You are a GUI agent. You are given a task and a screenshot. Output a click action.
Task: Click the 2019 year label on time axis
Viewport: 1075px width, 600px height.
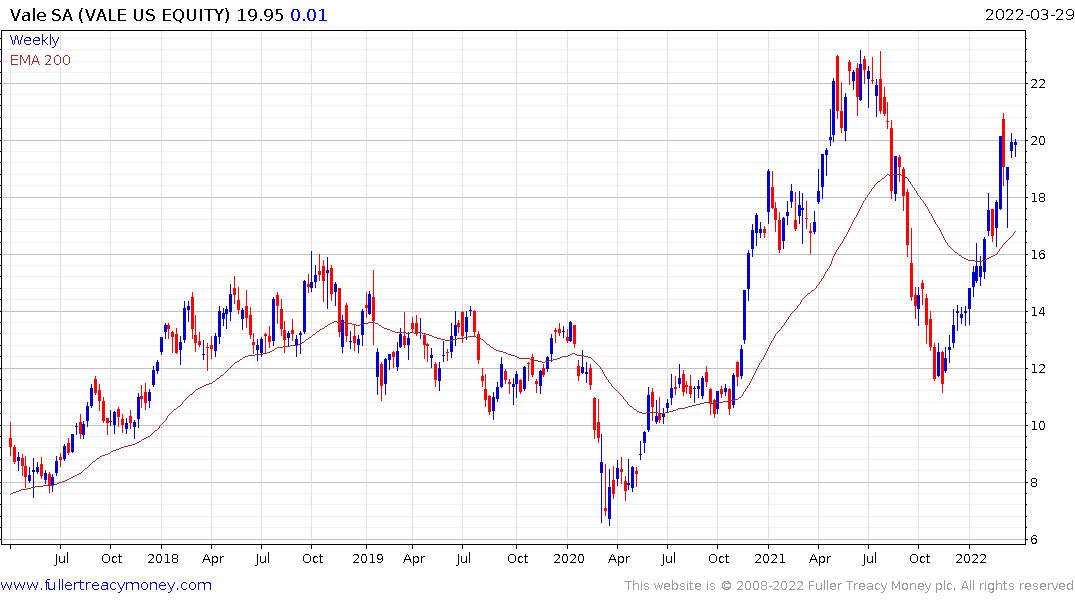[x=367, y=559]
